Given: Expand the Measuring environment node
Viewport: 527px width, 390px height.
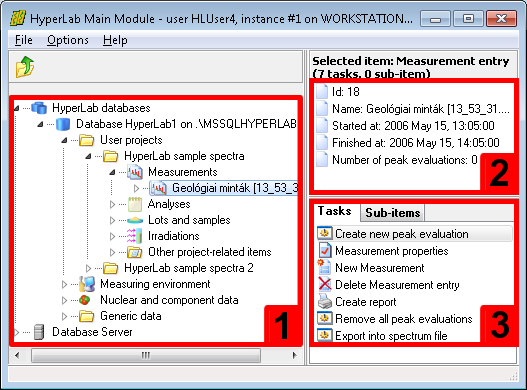Looking at the screenshot, I should tap(64, 284).
